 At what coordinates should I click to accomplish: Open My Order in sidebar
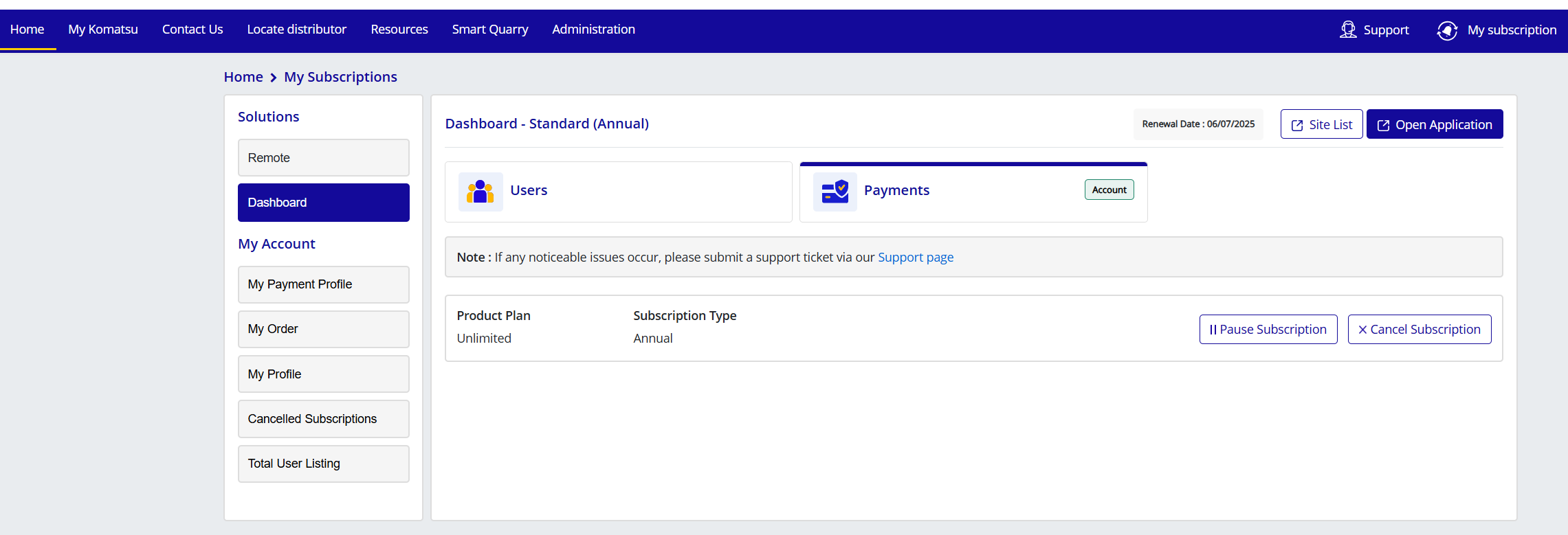point(324,329)
